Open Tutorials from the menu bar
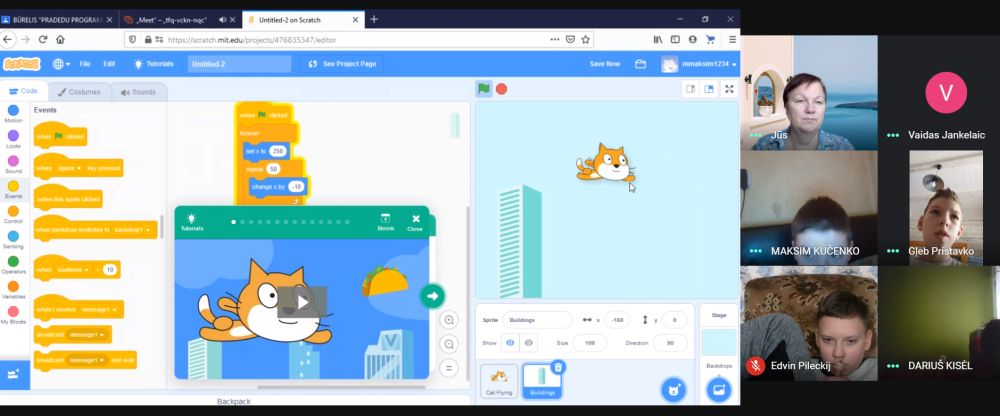The width and height of the screenshot is (1000, 416). click(154, 64)
